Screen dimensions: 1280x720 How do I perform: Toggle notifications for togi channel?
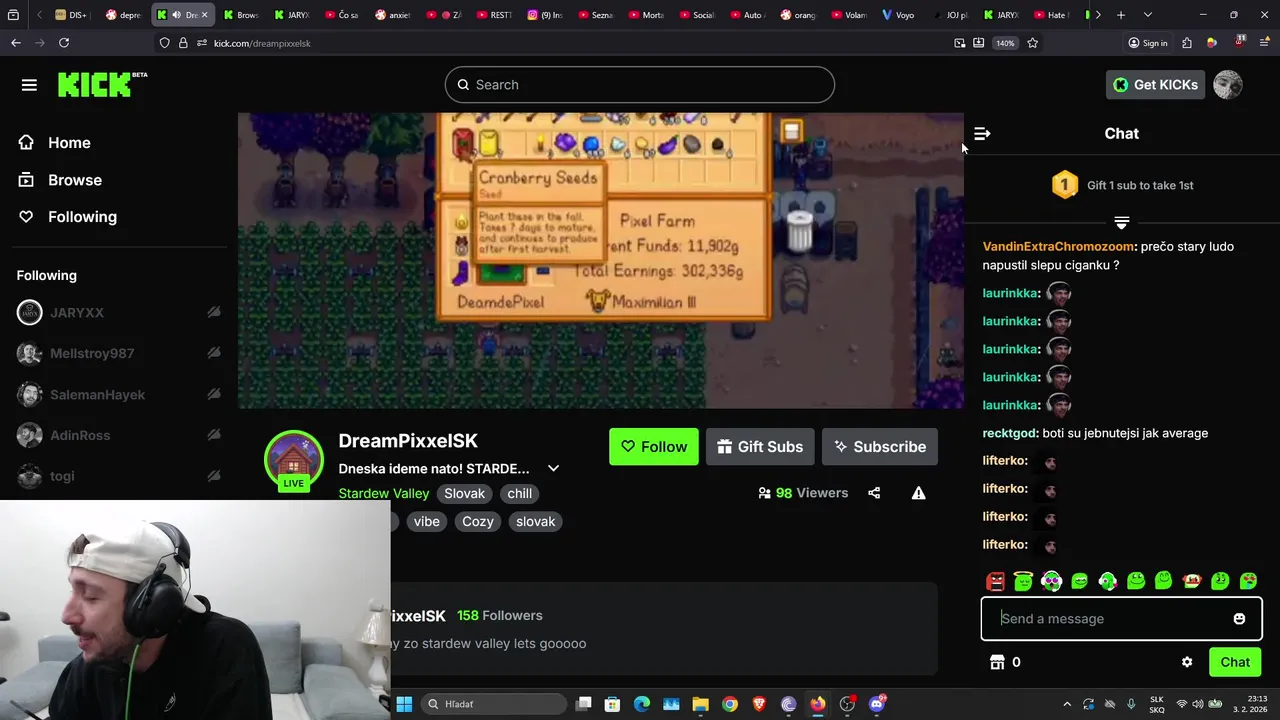214,476
